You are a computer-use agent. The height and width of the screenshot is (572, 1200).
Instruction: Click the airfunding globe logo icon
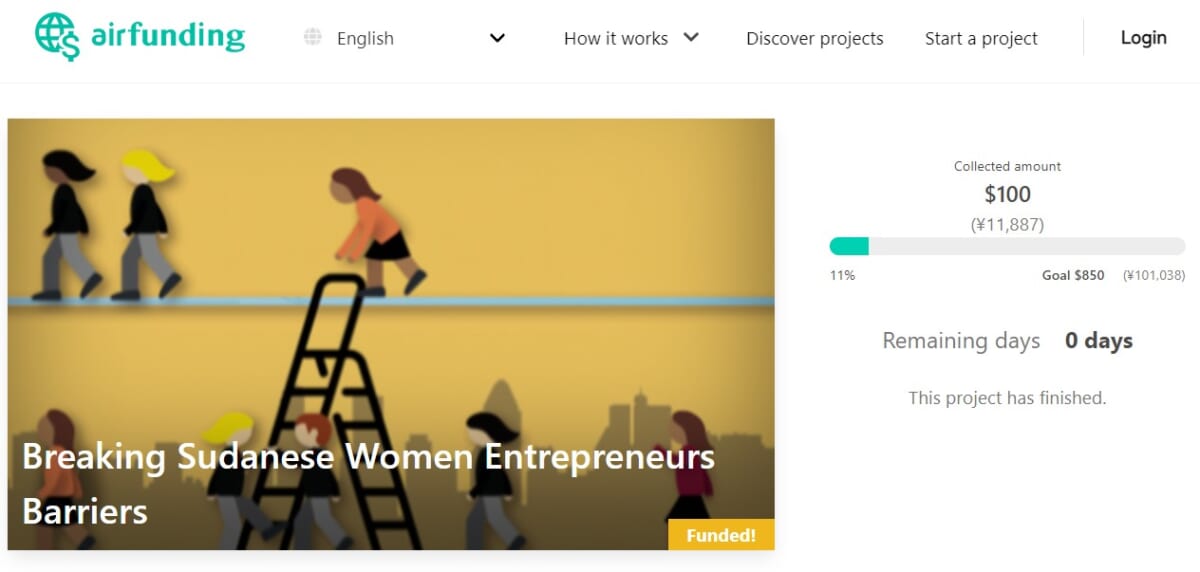(56, 37)
